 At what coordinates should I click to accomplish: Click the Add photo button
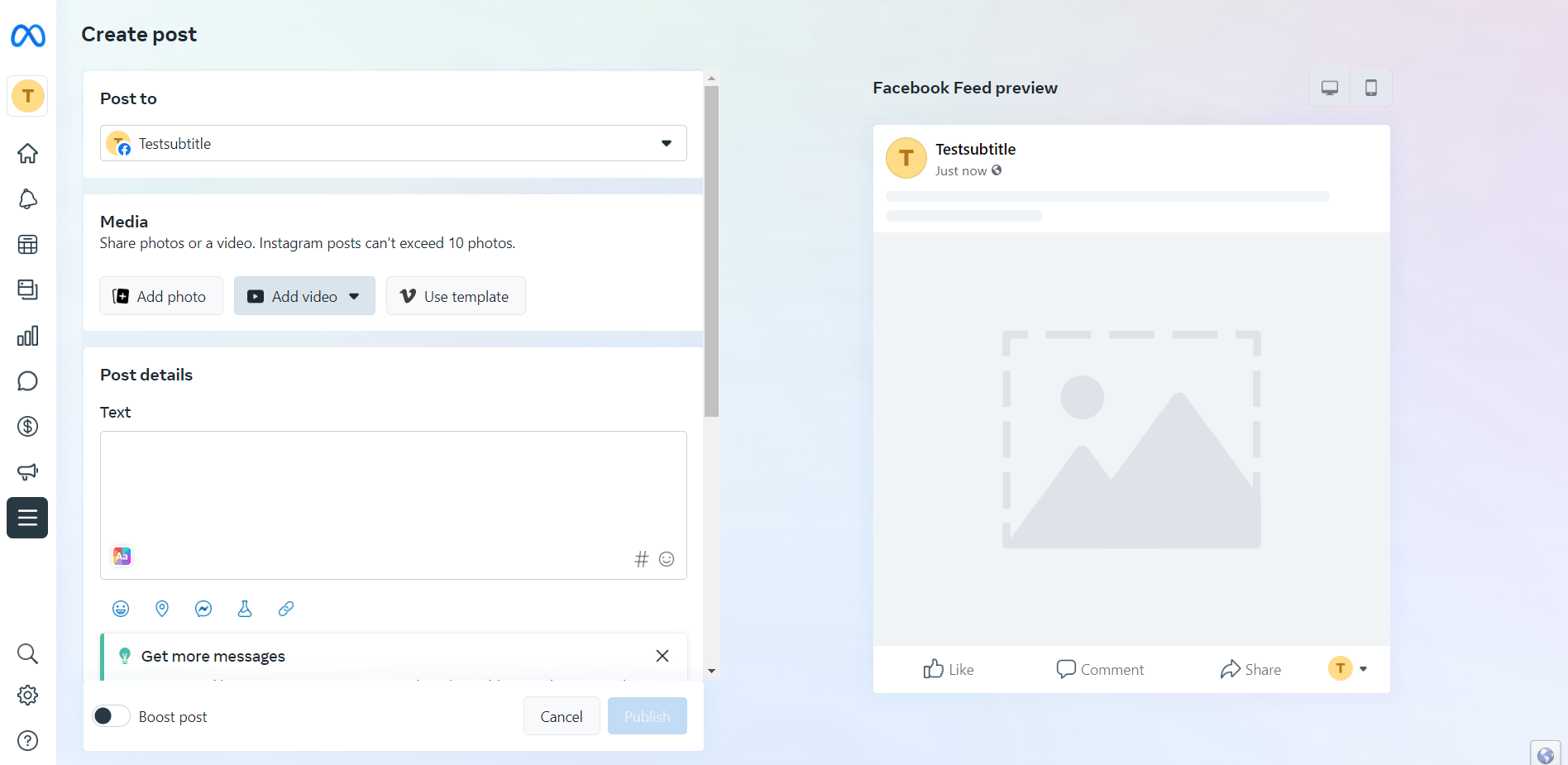(x=161, y=296)
